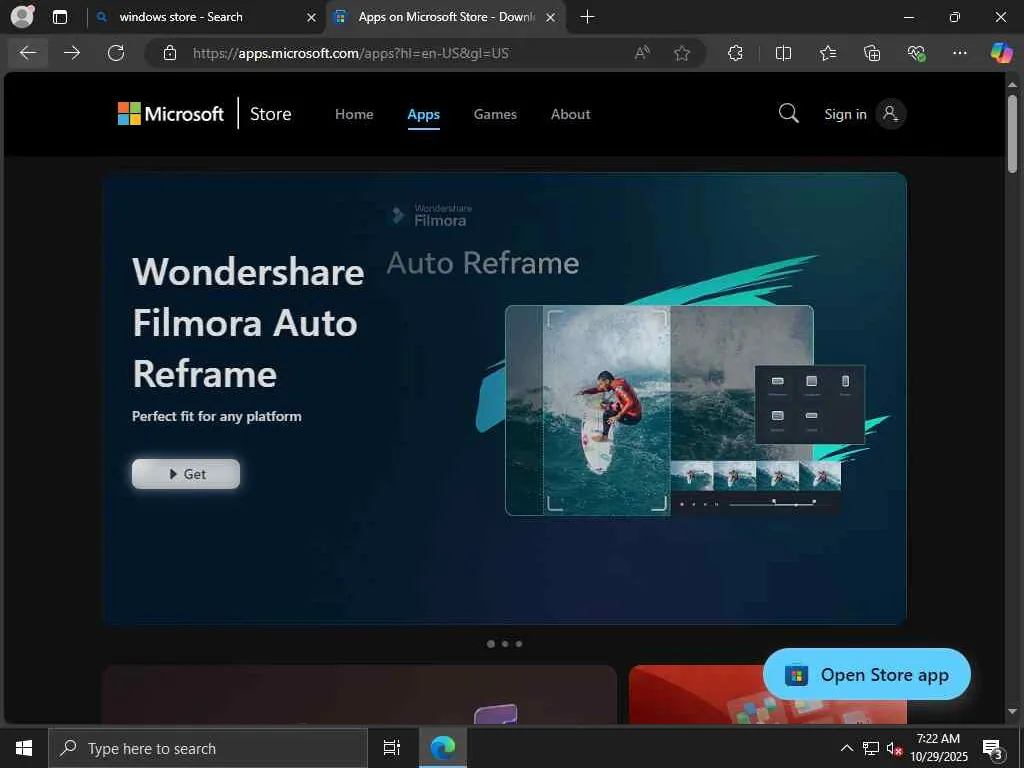Open the Extensions puzzle icon
Screen dimensions: 1024x768
click(735, 53)
